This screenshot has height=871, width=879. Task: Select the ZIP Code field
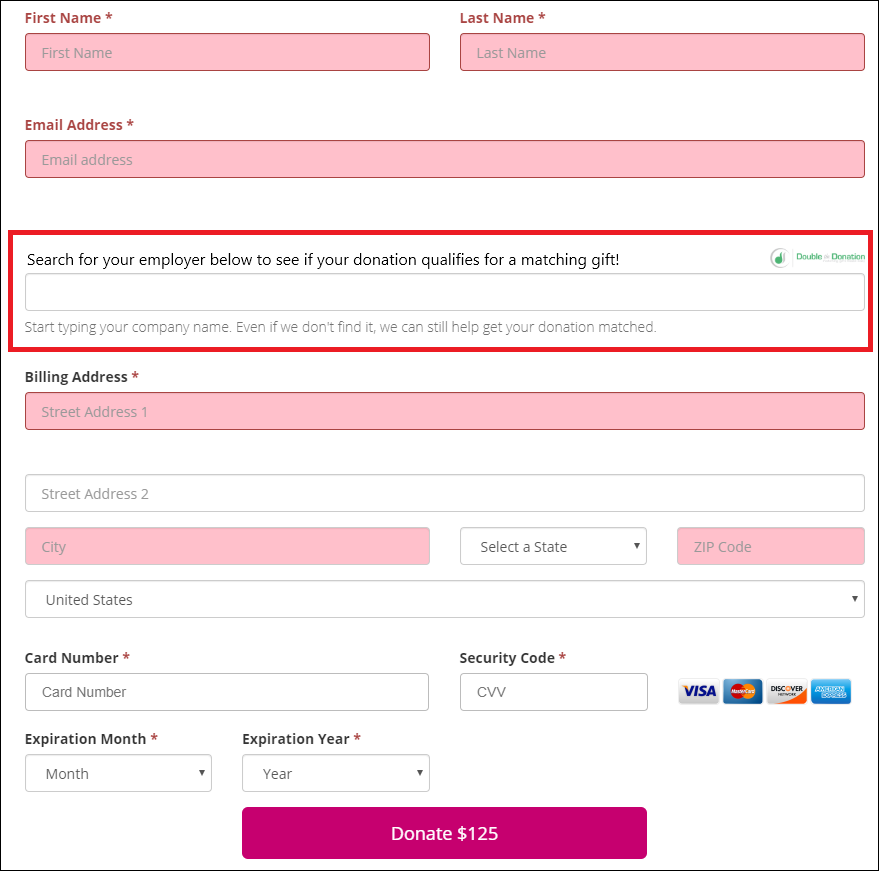tap(770, 547)
